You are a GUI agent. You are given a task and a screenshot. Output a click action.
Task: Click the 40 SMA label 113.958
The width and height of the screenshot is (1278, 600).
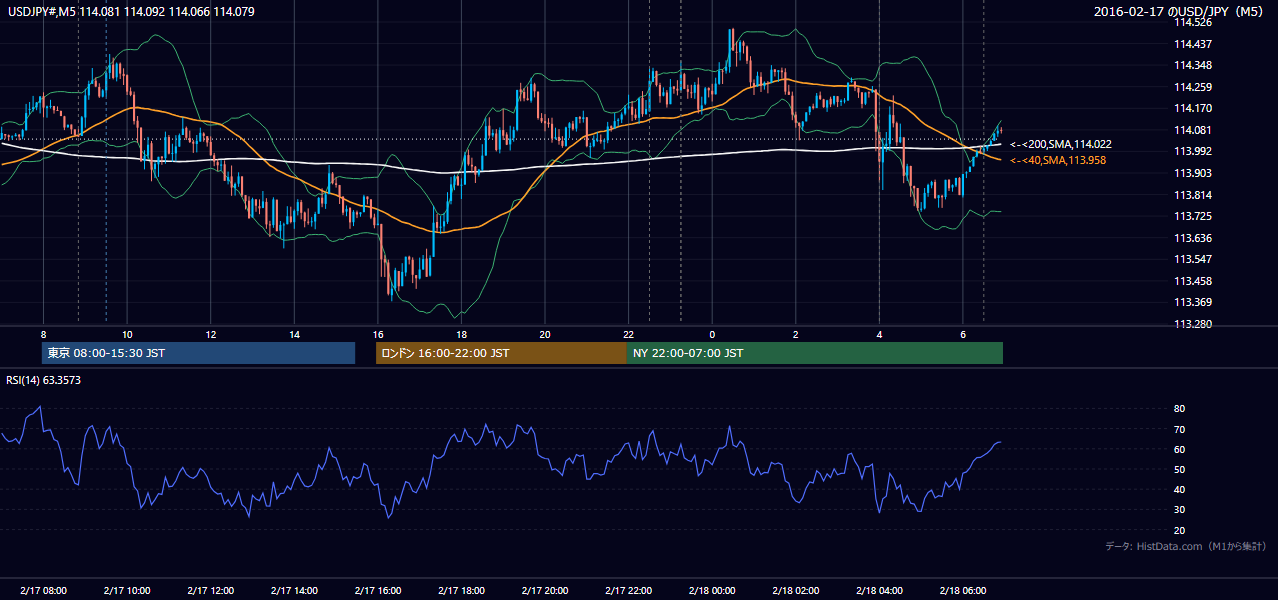(1058, 160)
